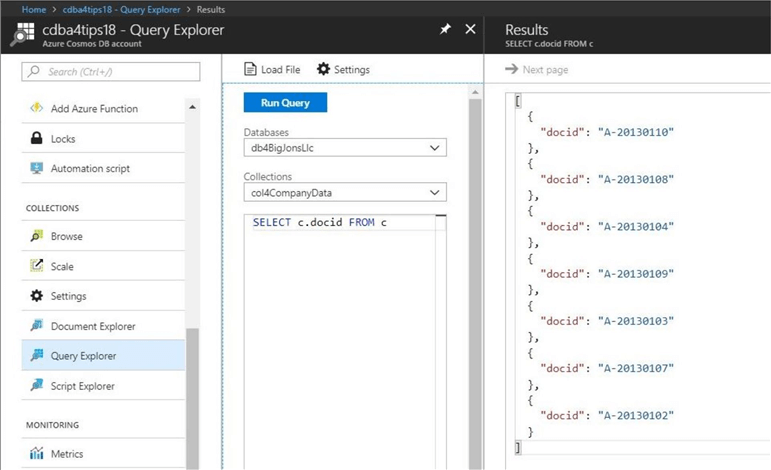The width and height of the screenshot is (771, 470).
Task: Click result value "A-20130107"
Action: [635, 368]
